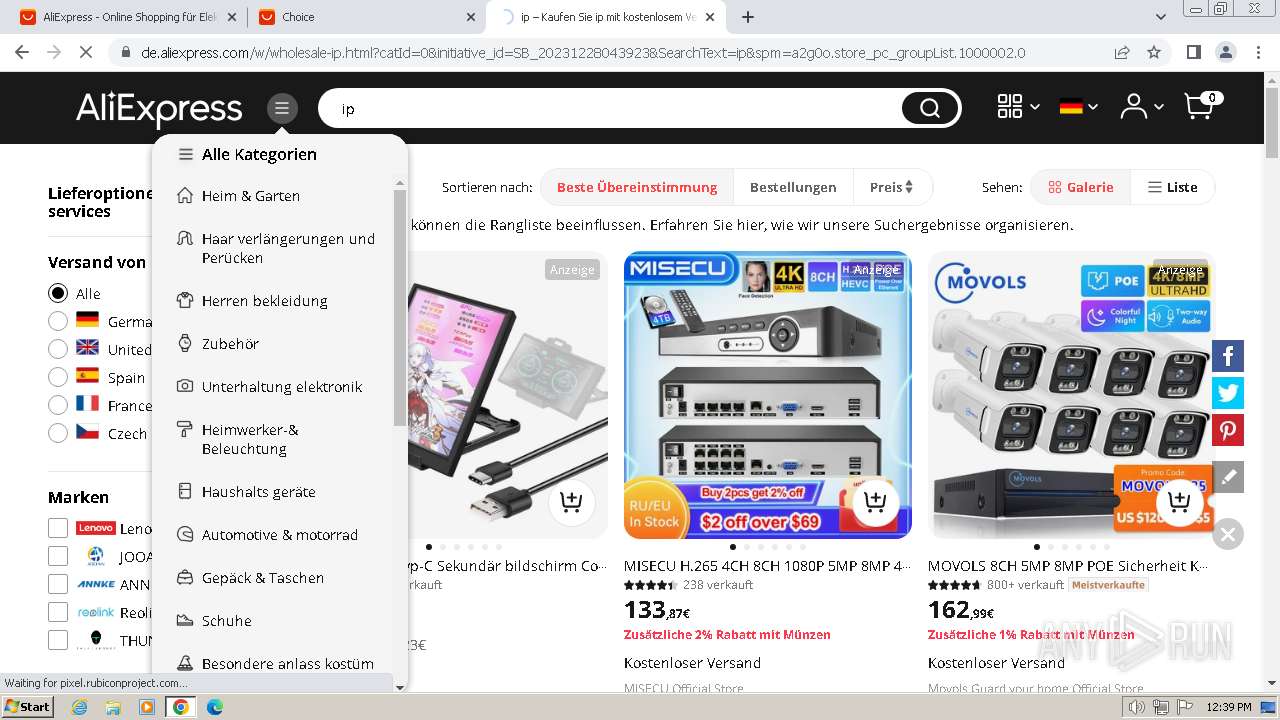Click the shoe icon for Schuhe

[x=184, y=620]
